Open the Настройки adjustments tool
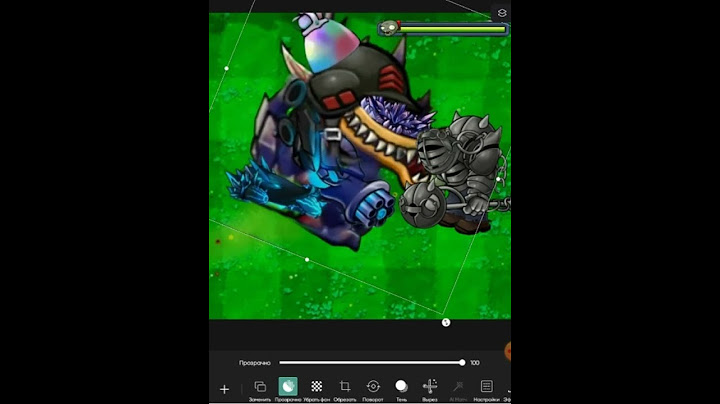Viewport: 720px width, 404px height. tap(486, 390)
